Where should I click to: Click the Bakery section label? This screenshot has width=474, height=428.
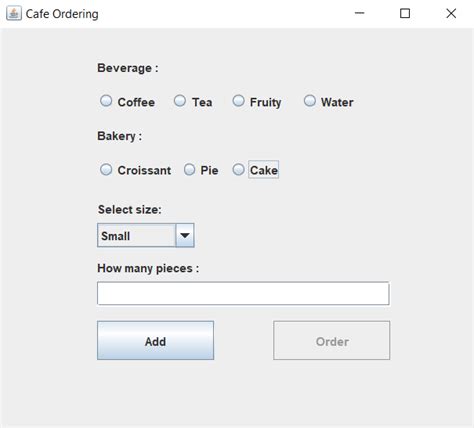pos(119,136)
